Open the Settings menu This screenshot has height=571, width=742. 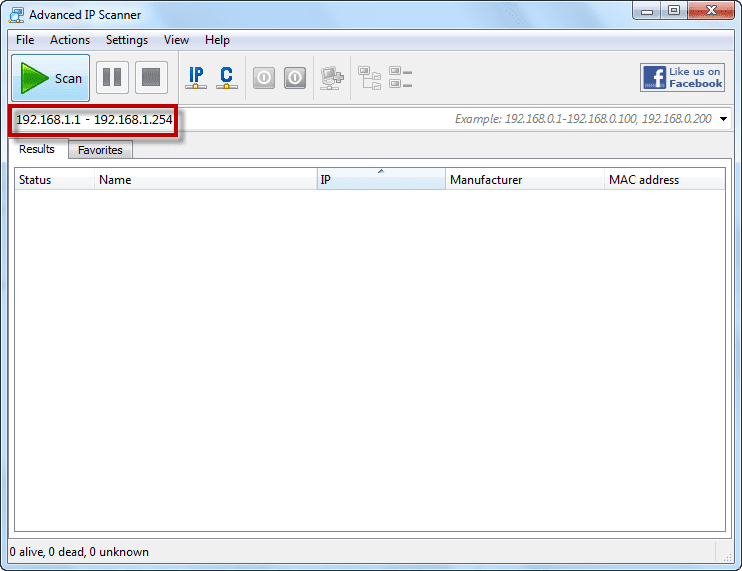[x=127, y=40]
